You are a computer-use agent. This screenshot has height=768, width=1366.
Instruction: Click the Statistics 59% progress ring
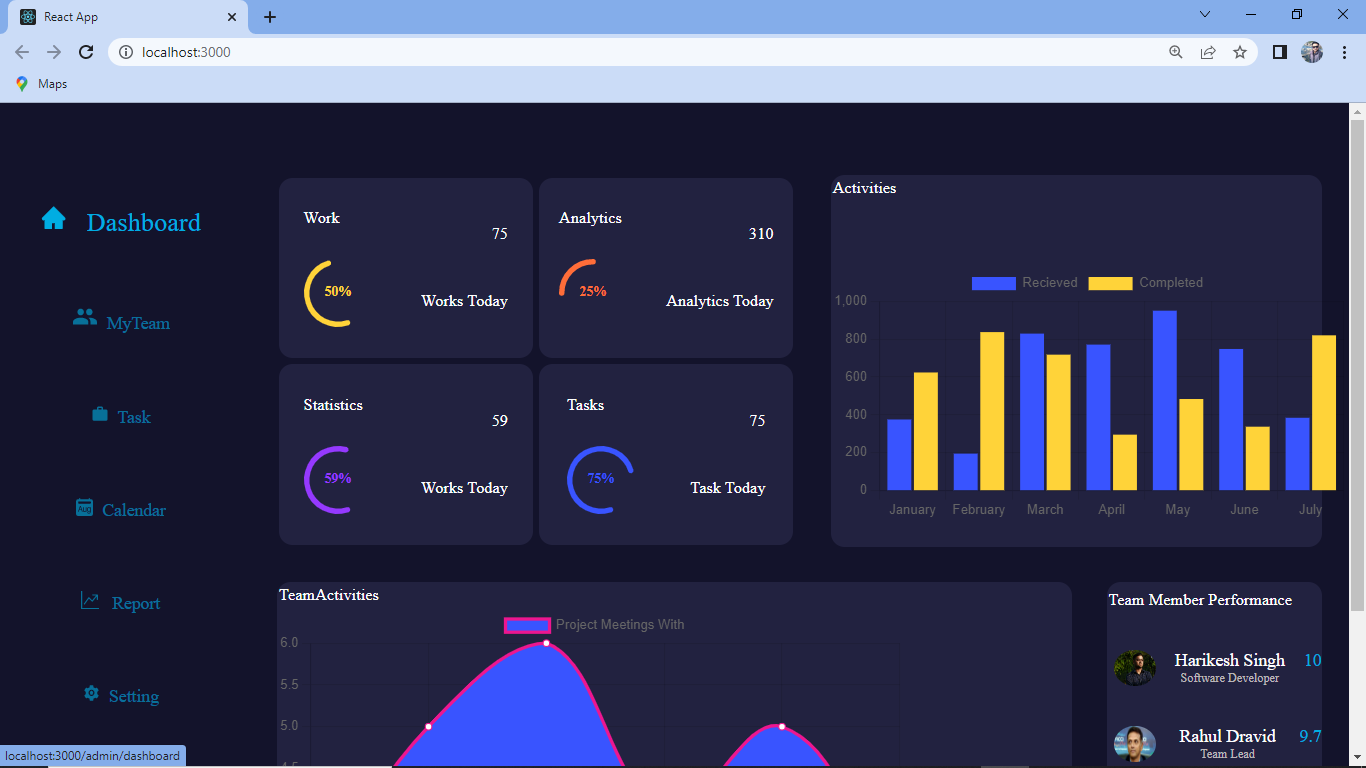[x=337, y=479]
